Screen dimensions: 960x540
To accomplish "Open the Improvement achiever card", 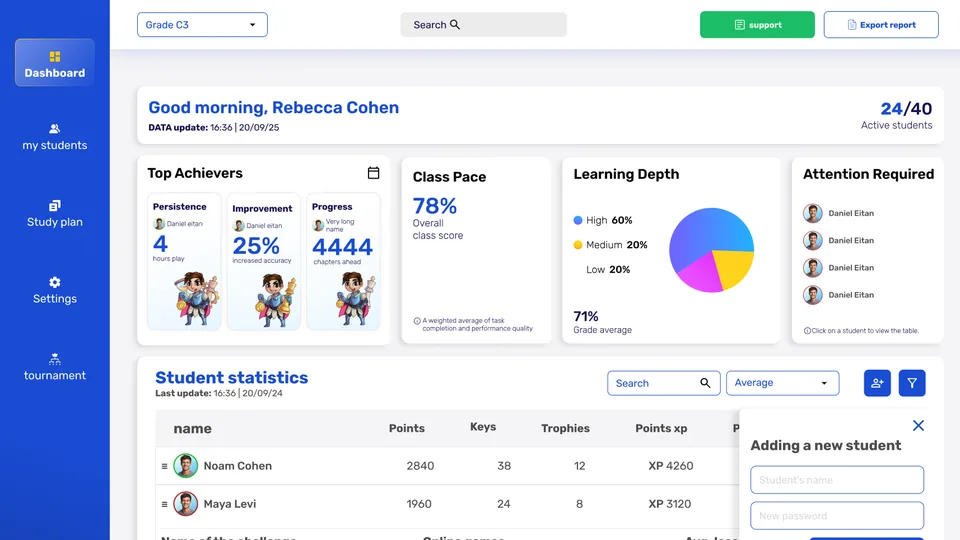I will (263, 261).
